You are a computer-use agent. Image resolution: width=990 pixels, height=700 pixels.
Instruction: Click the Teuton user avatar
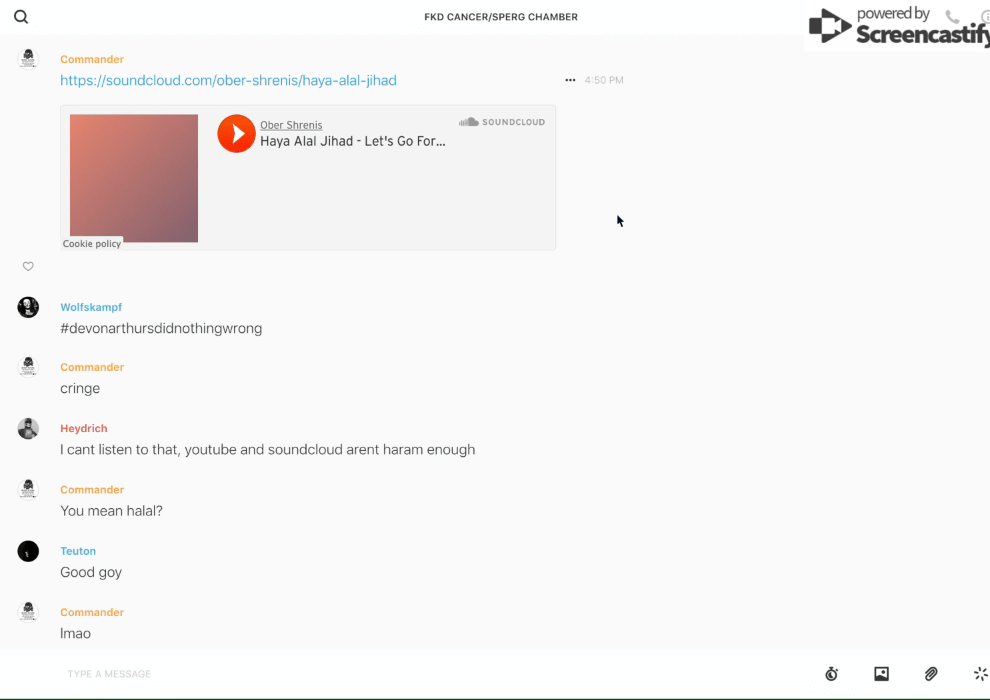coord(28,551)
